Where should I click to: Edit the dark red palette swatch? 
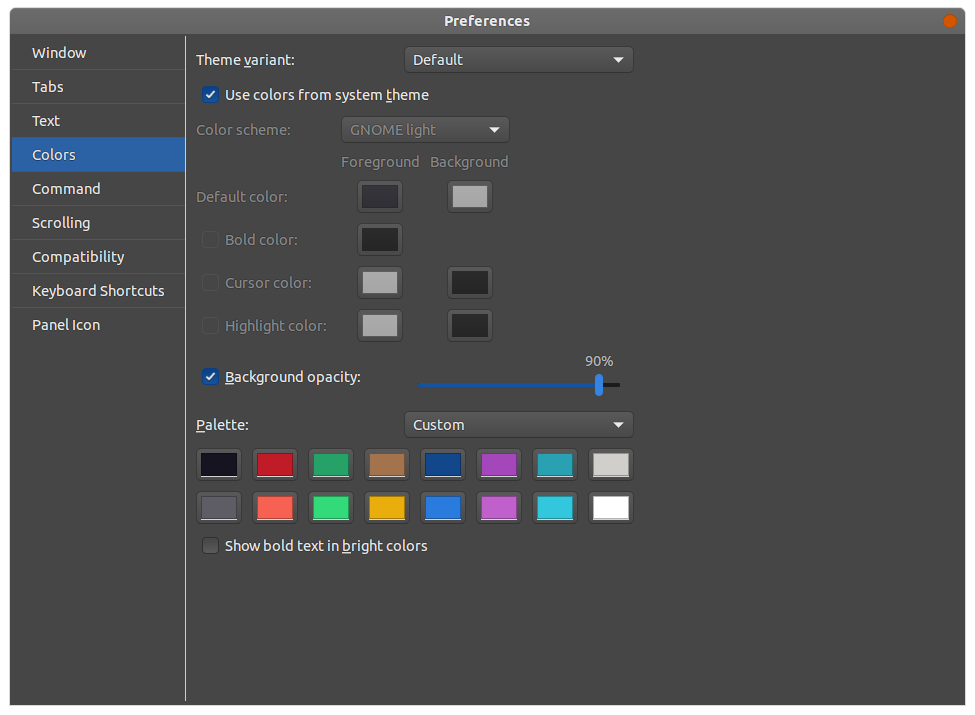(x=275, y=464)
